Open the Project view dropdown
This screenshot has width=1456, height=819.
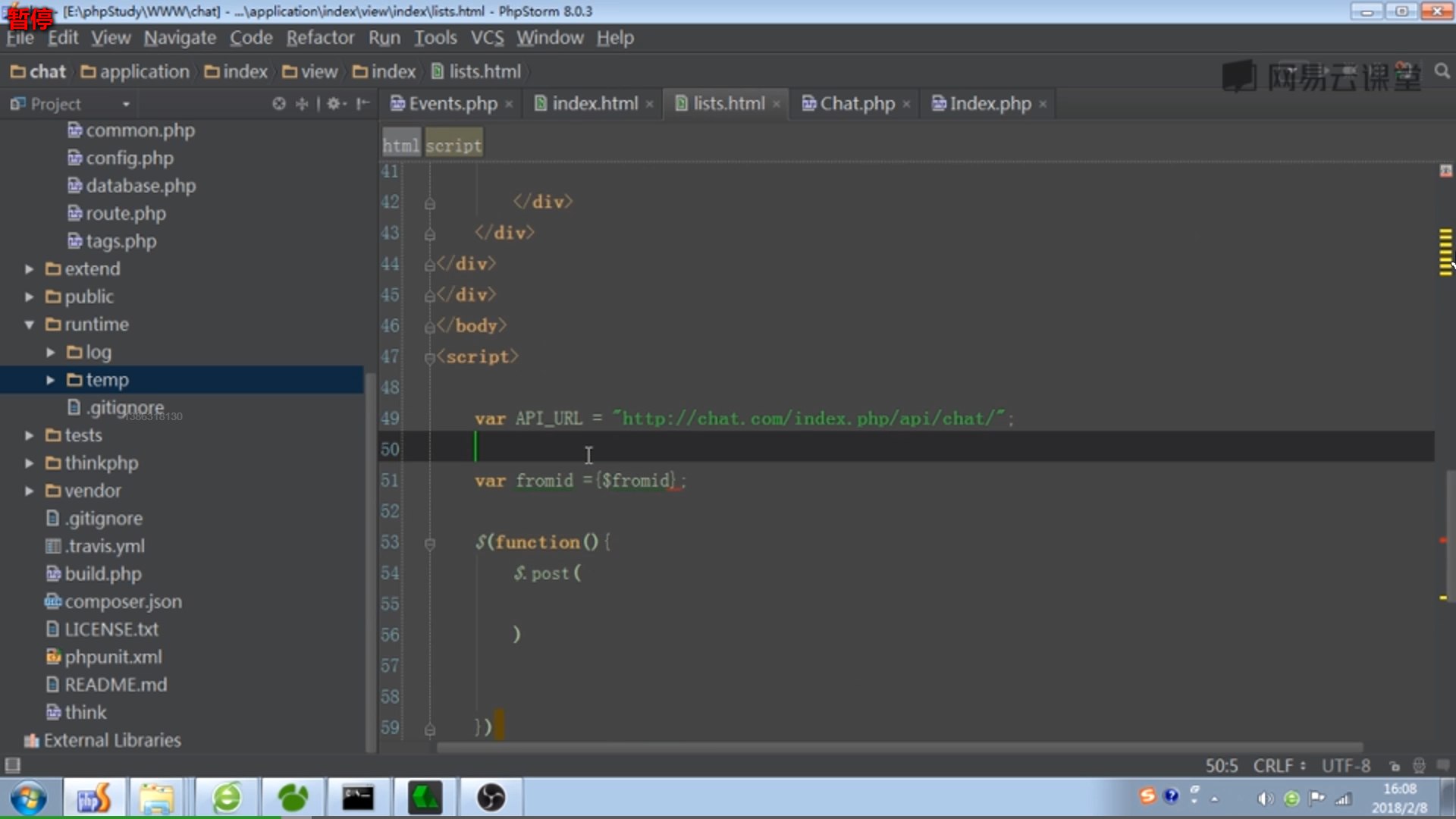tap(126, 104)
